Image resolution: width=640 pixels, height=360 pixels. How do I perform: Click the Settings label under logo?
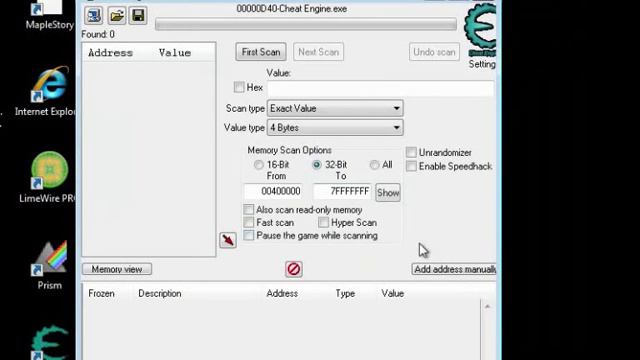pyautogui.click(x=482, y=64)
